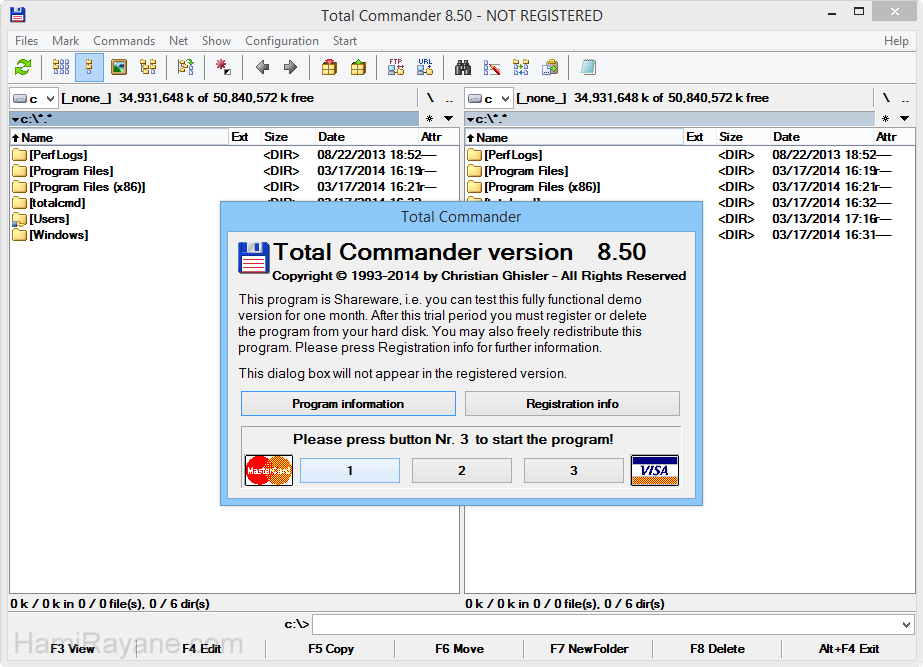Open the left panel directory hotlist asterisk
The height and width of the screenshot is (667, 923).
coord(430,119)
